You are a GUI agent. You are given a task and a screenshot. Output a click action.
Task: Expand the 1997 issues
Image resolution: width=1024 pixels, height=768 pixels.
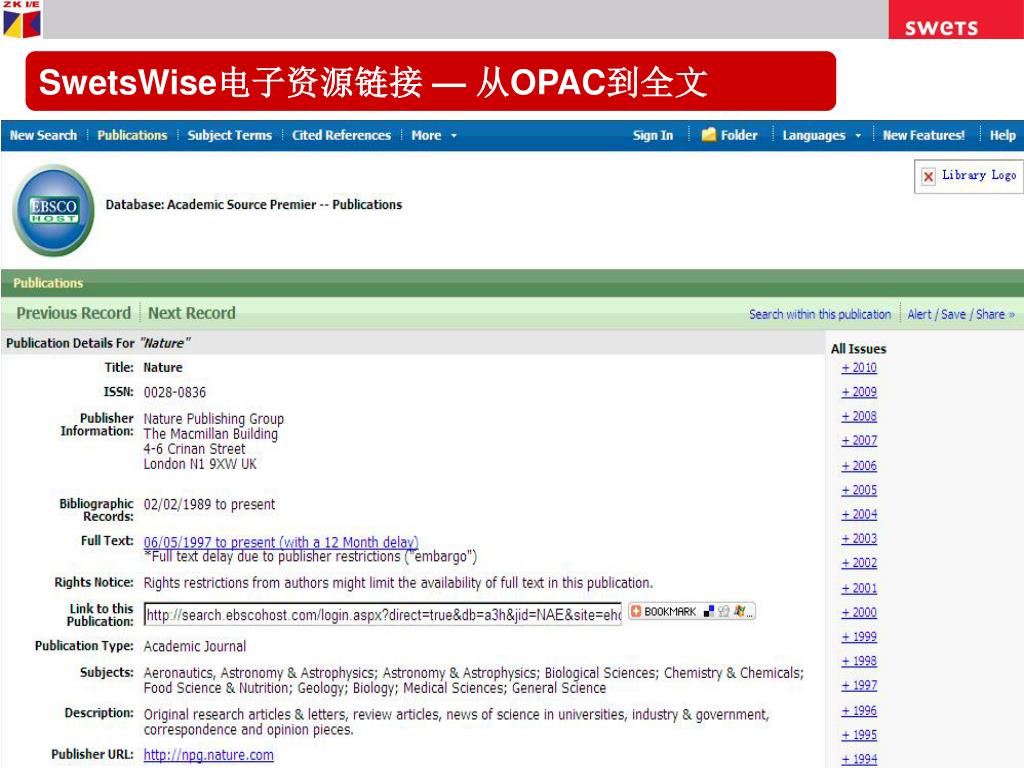click(x=859, y=686)
